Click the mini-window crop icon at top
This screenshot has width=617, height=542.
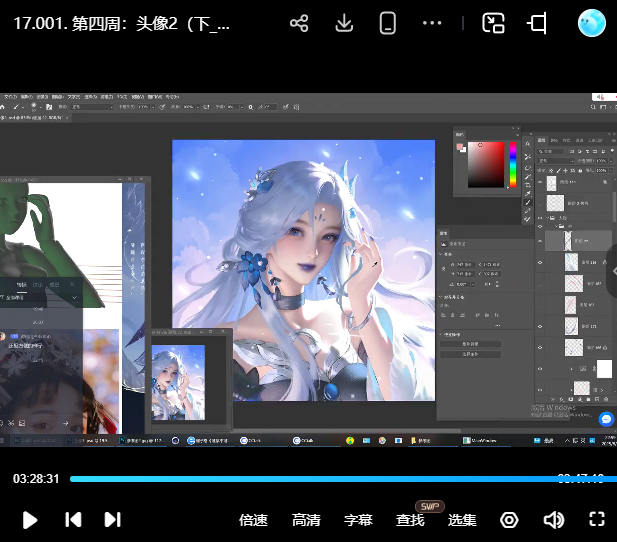click(538, 24)
